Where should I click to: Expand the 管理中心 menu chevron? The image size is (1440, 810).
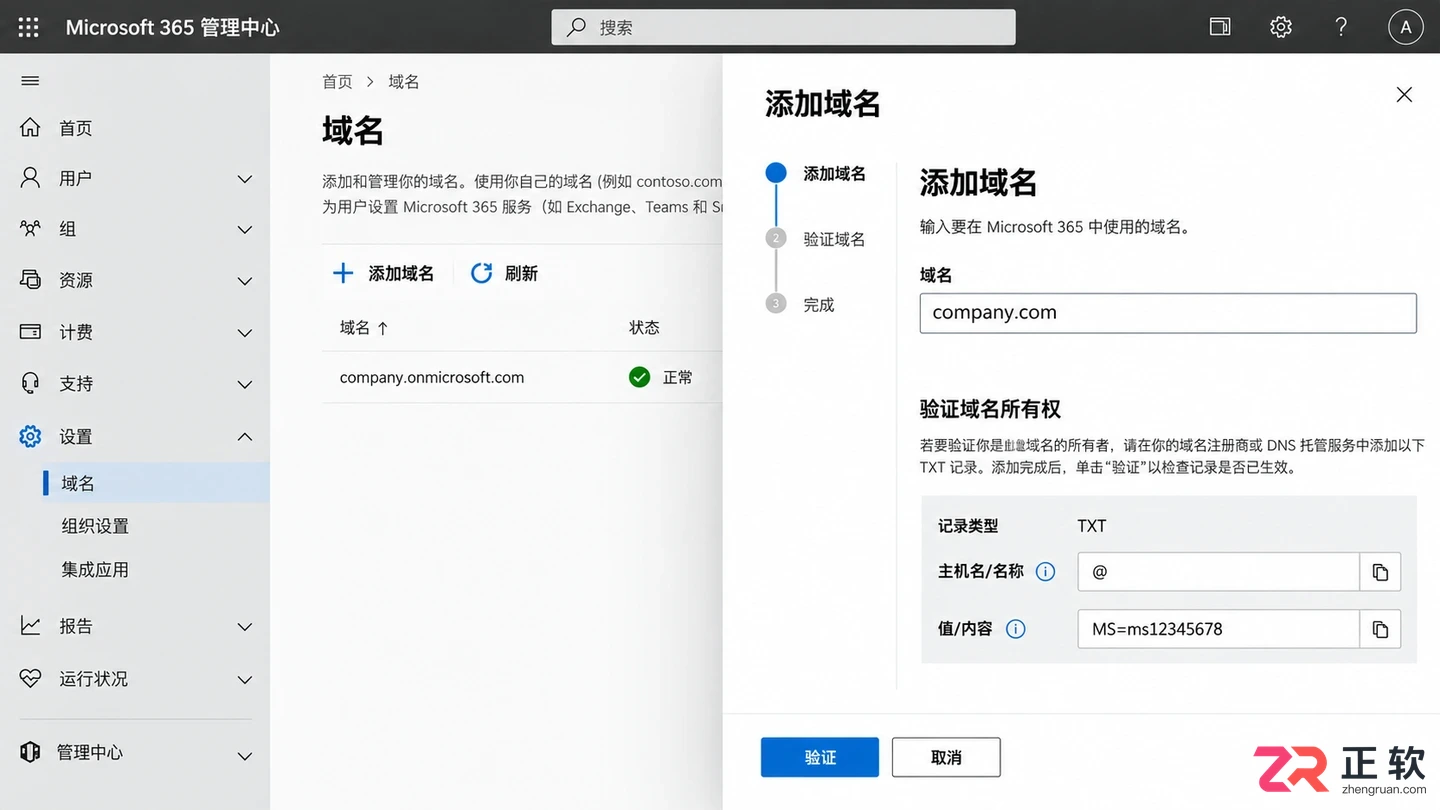coord(245,756)
